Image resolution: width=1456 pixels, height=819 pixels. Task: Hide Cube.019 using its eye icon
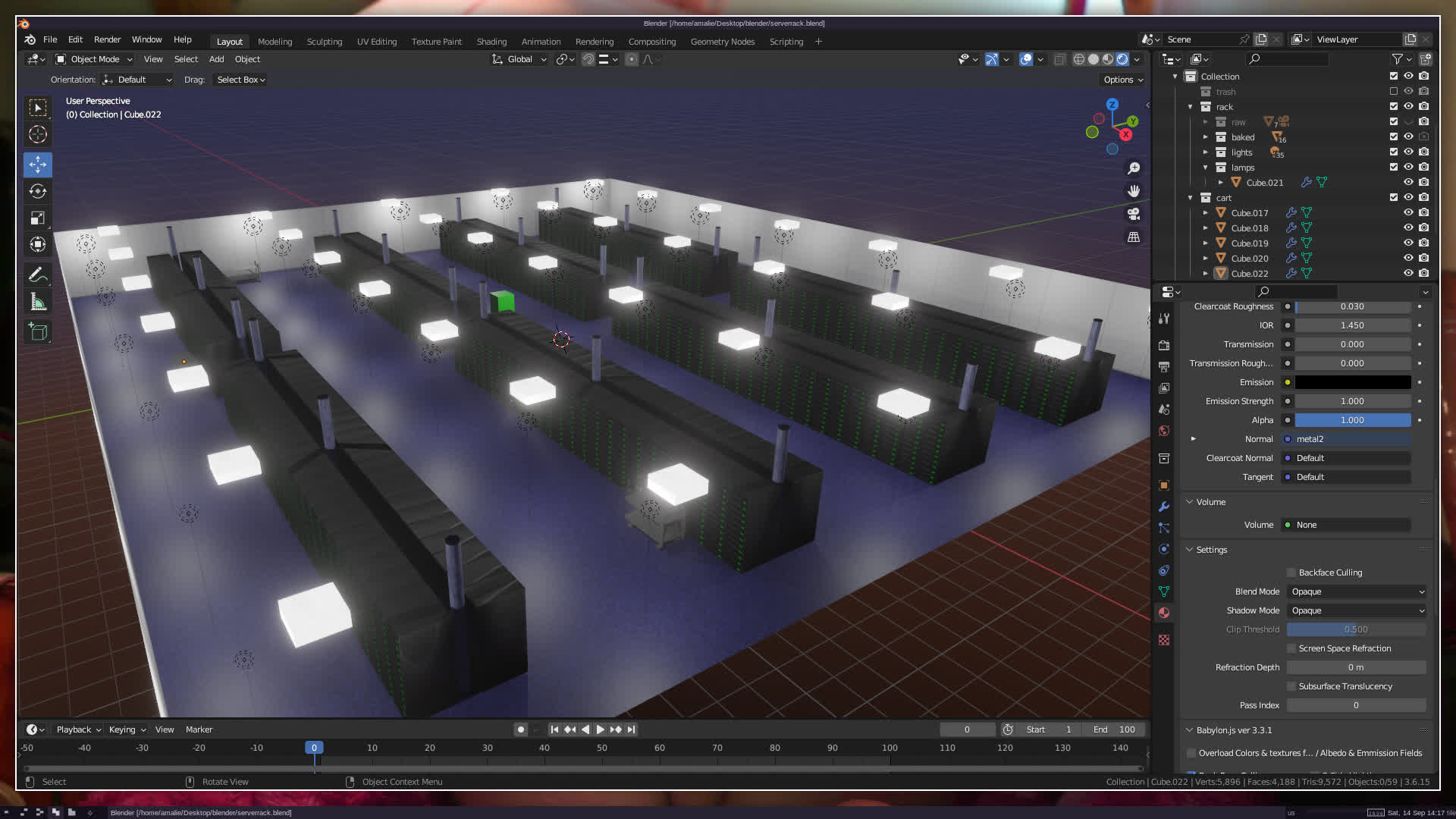point(1408,243)
